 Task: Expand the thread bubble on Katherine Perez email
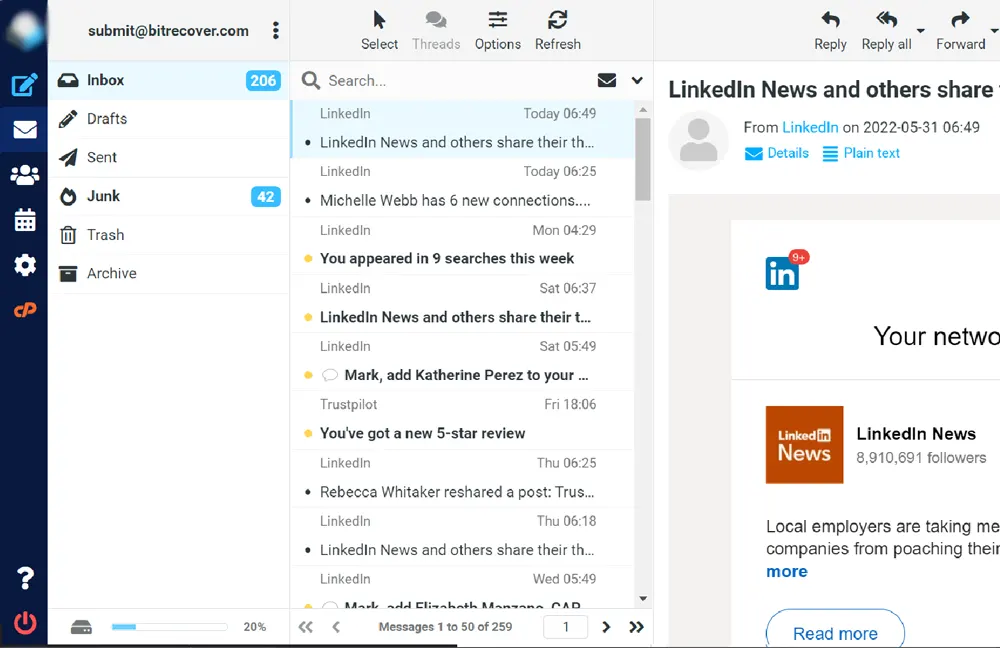tap(330, 375)
